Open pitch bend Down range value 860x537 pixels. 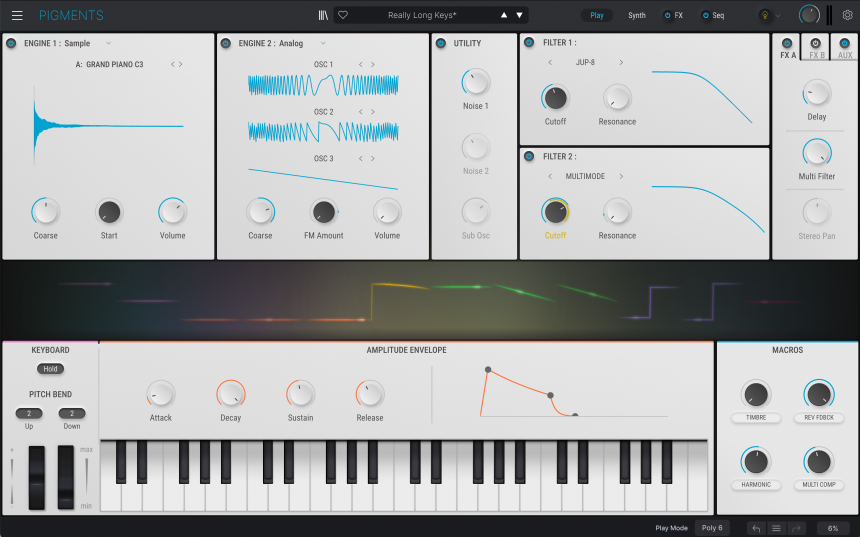(x=72, y=414)
